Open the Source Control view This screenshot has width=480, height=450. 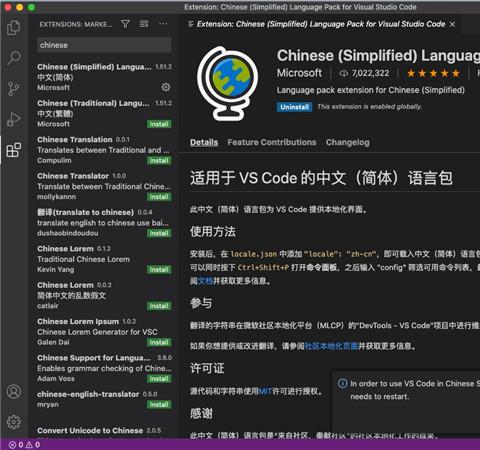[14, 89]
